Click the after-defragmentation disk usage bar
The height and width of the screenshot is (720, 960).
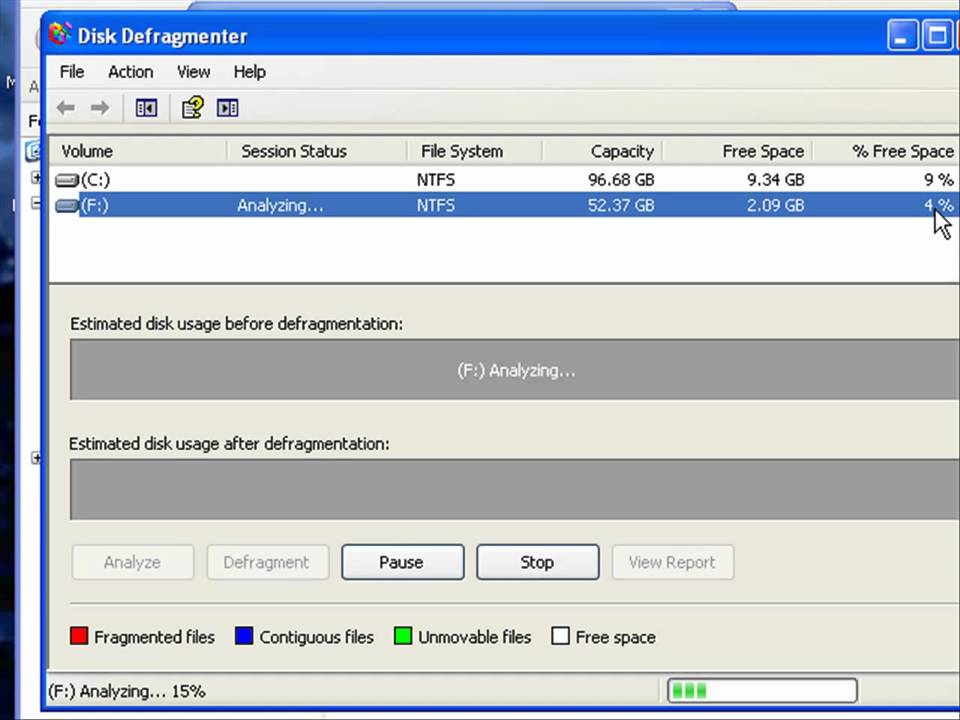click(514, 490)
